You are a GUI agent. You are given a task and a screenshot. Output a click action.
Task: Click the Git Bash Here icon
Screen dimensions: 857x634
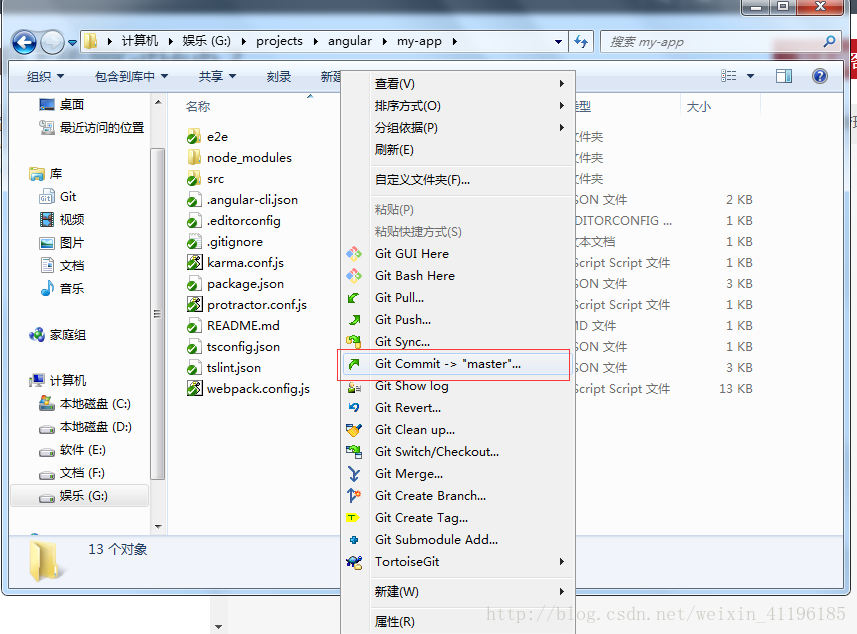point(354,275)
